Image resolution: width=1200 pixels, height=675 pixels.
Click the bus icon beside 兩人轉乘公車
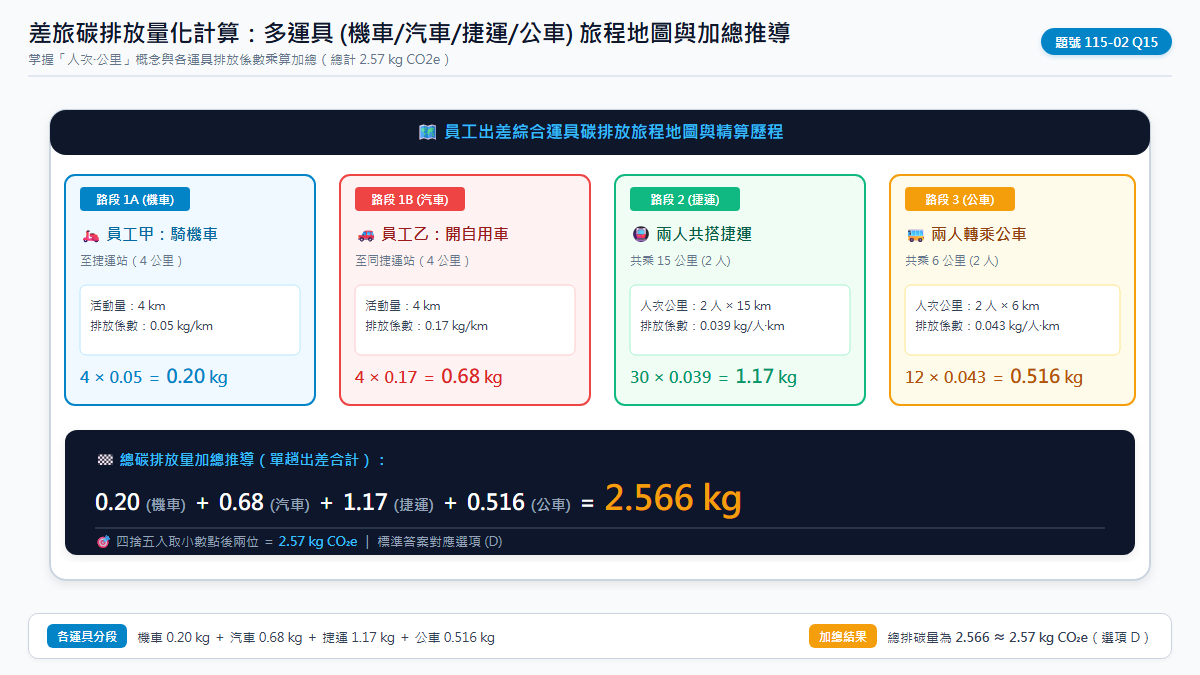pyautogui.click(x=915, y=235)
